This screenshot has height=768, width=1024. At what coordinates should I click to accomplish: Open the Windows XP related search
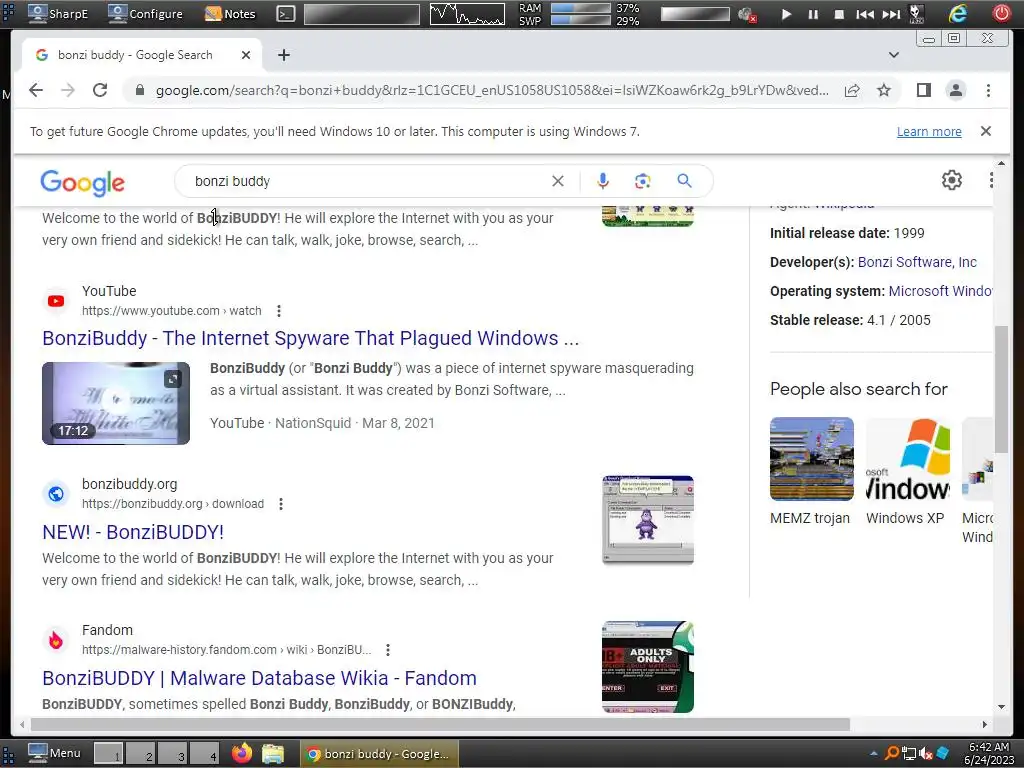point(907,472)
